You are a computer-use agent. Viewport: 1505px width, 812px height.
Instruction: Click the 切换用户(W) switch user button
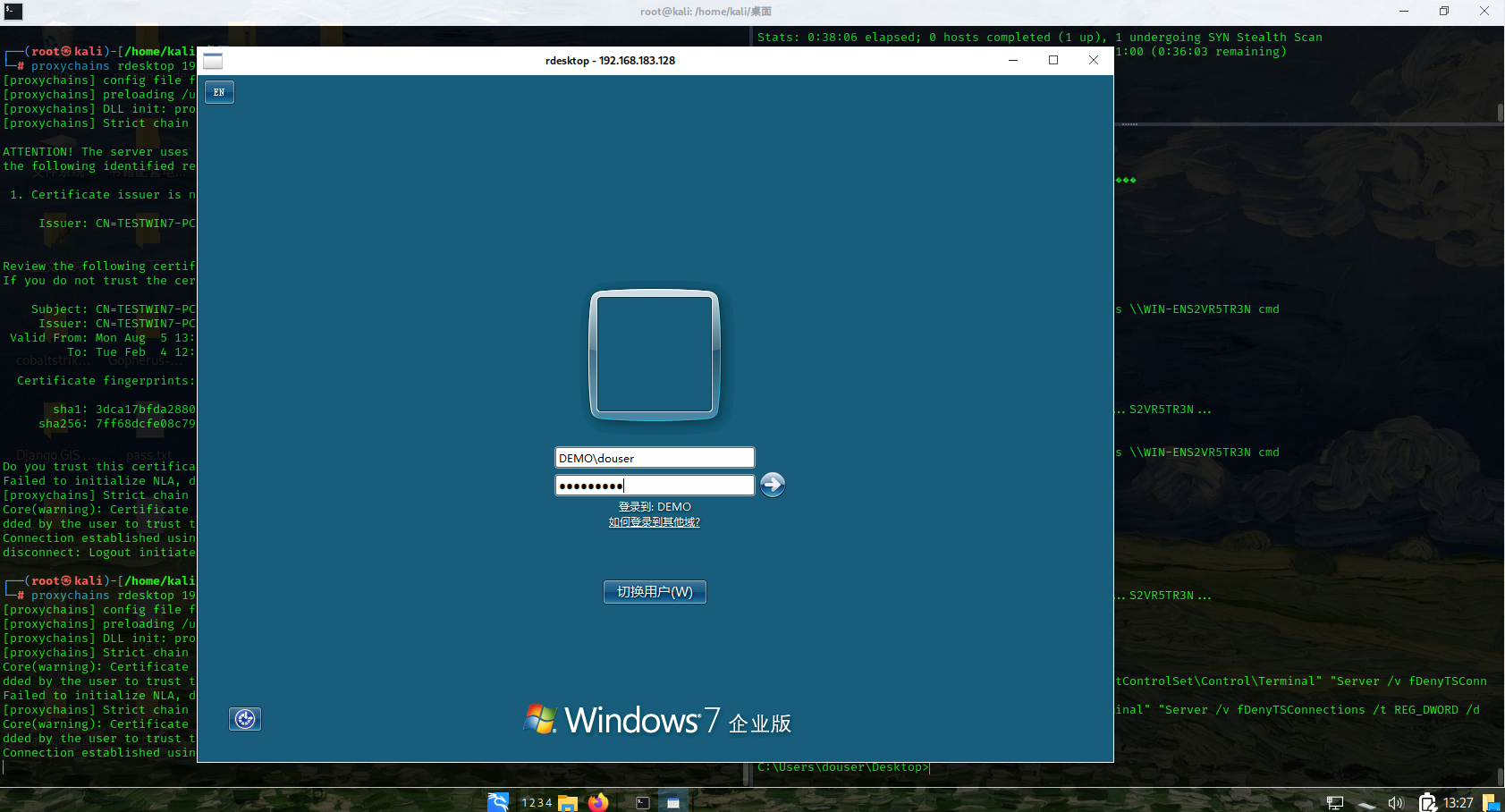click(655, 592)
